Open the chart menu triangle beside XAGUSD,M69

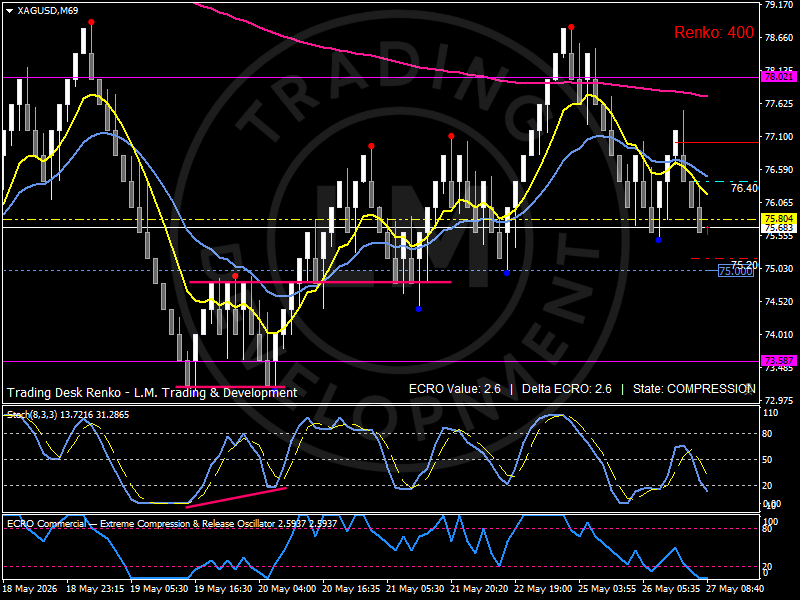[9, 11]
